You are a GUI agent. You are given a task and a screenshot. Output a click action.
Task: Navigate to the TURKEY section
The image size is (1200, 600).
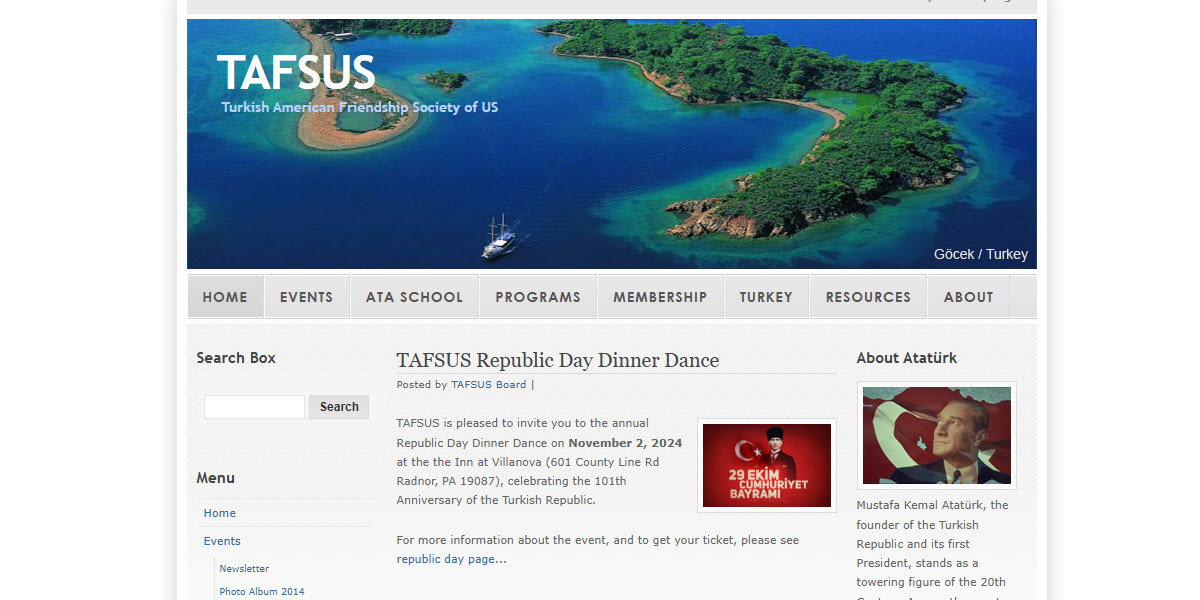(x=766, y=296)
